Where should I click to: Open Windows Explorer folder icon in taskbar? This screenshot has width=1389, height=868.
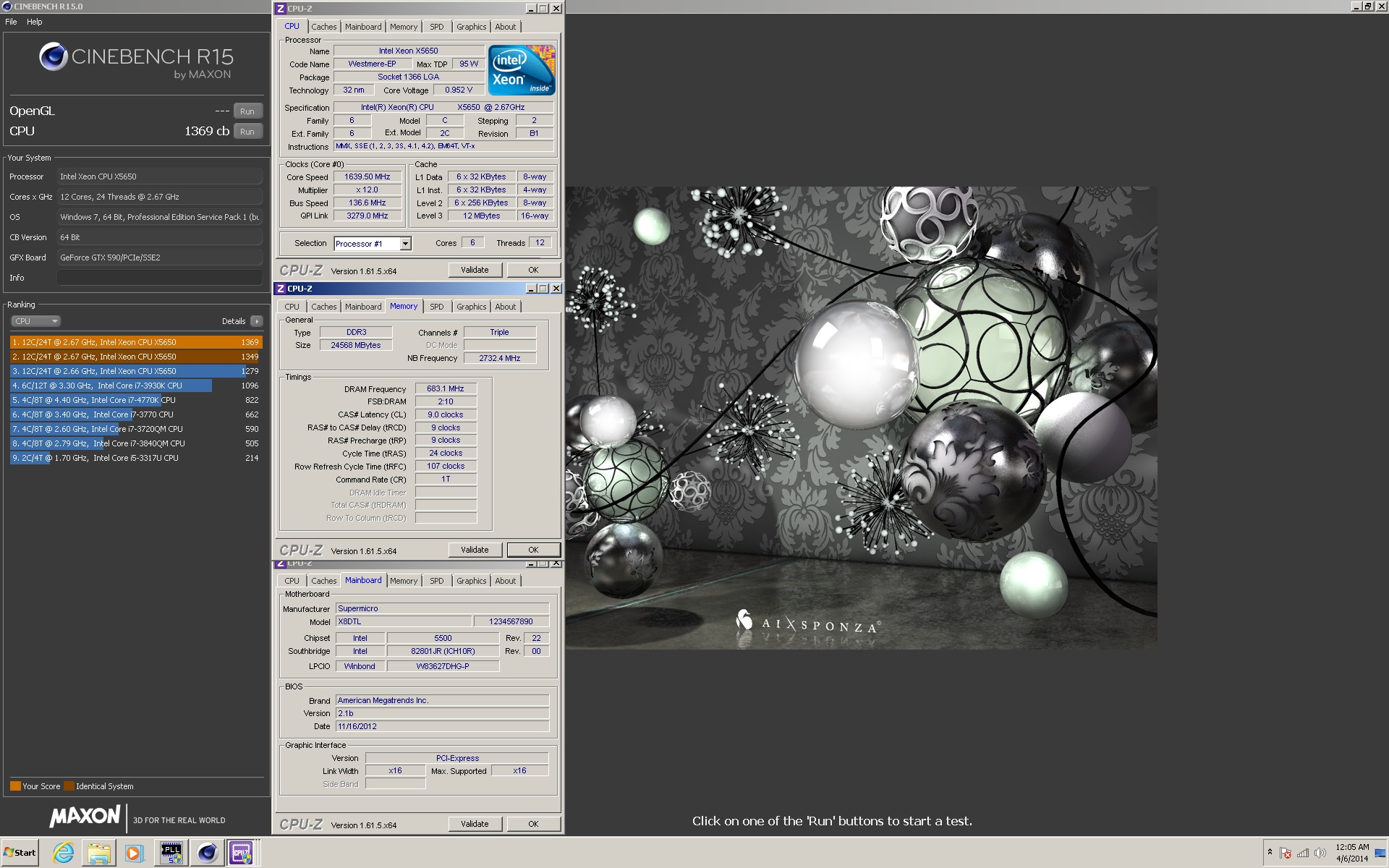click(x=98, y=853)
